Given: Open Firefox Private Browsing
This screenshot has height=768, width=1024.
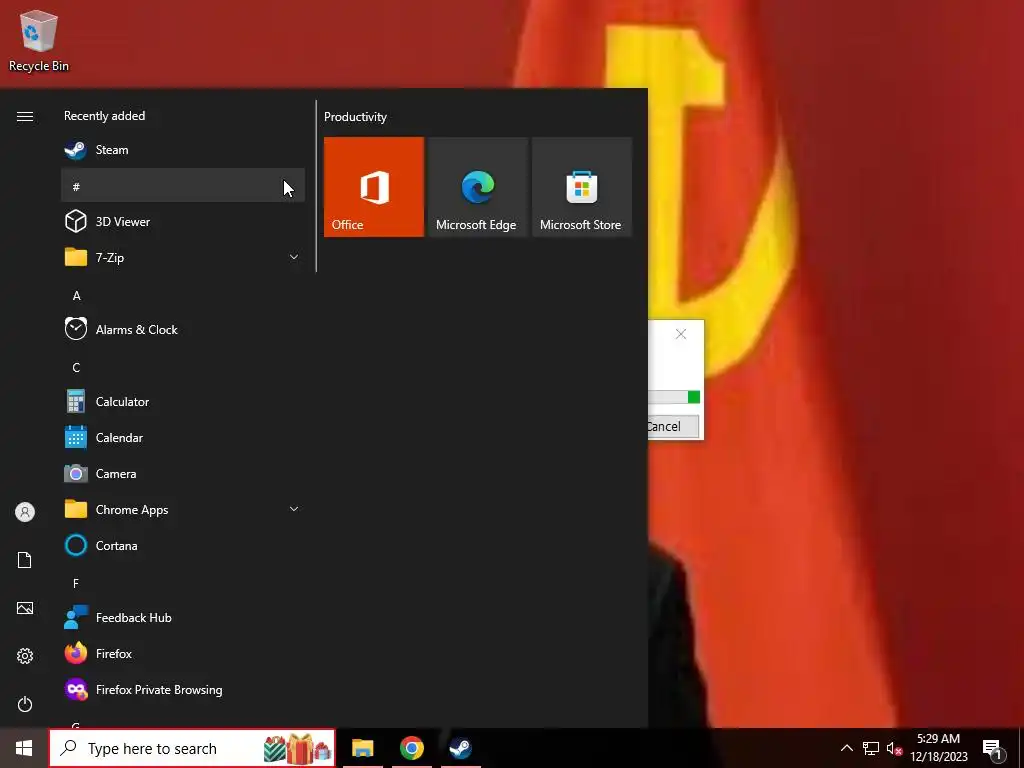Looking at the screenshot, I should click(183, 689).
